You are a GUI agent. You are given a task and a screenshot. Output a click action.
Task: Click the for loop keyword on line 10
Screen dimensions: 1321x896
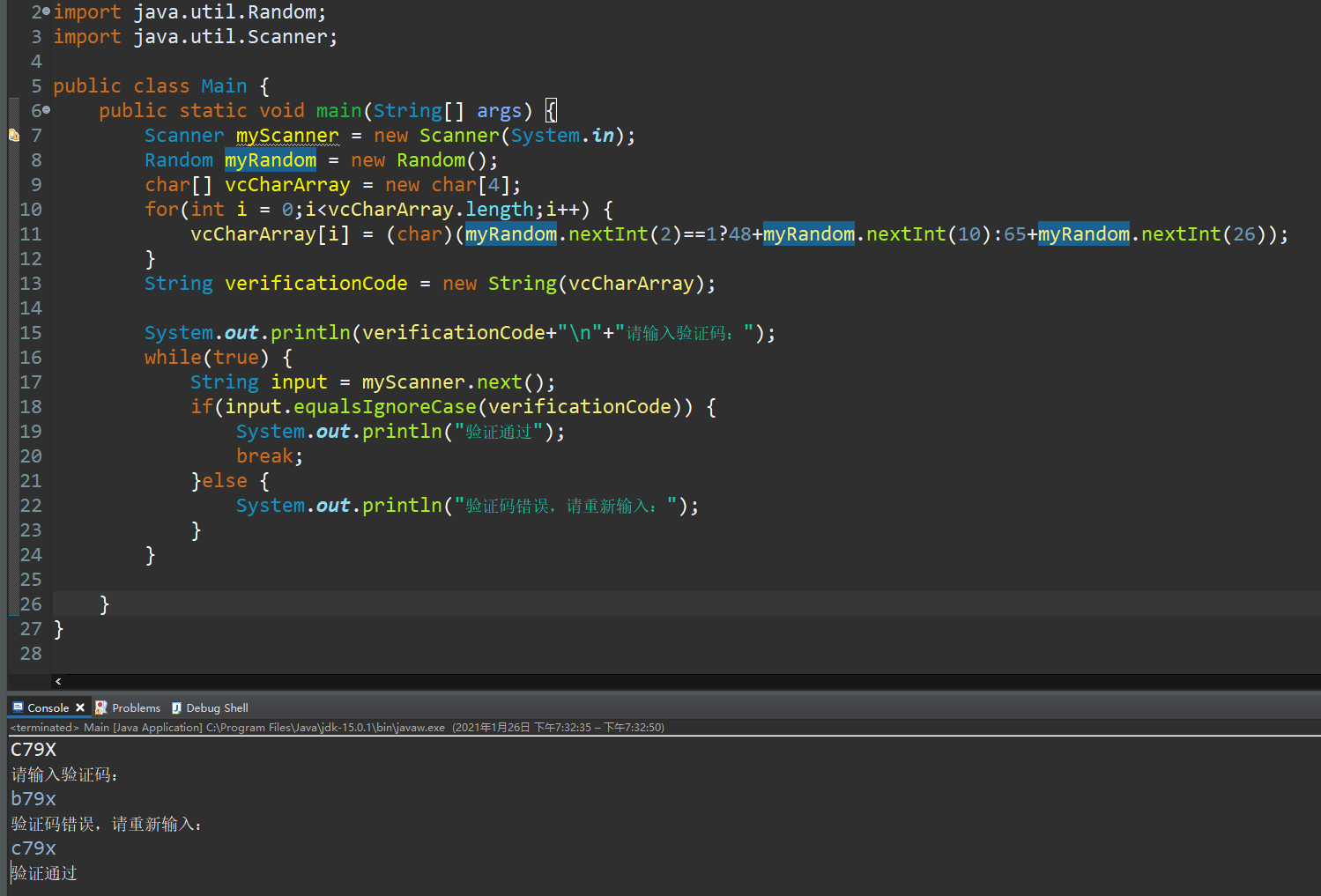tap(161, 210)
